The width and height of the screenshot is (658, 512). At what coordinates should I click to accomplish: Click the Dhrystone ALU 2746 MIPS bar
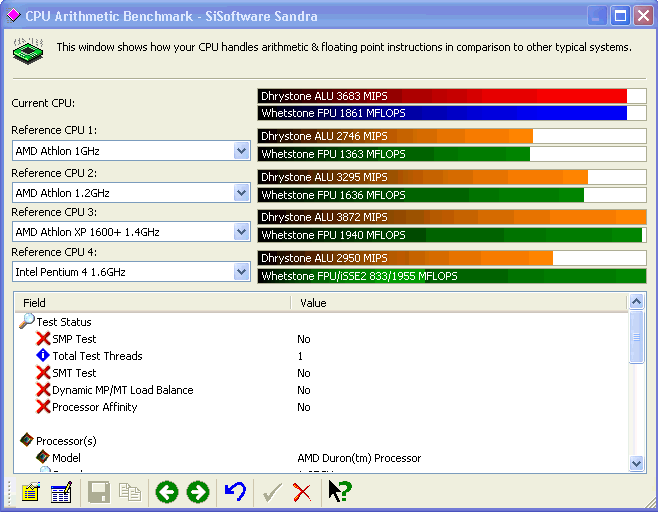[452, 136]
